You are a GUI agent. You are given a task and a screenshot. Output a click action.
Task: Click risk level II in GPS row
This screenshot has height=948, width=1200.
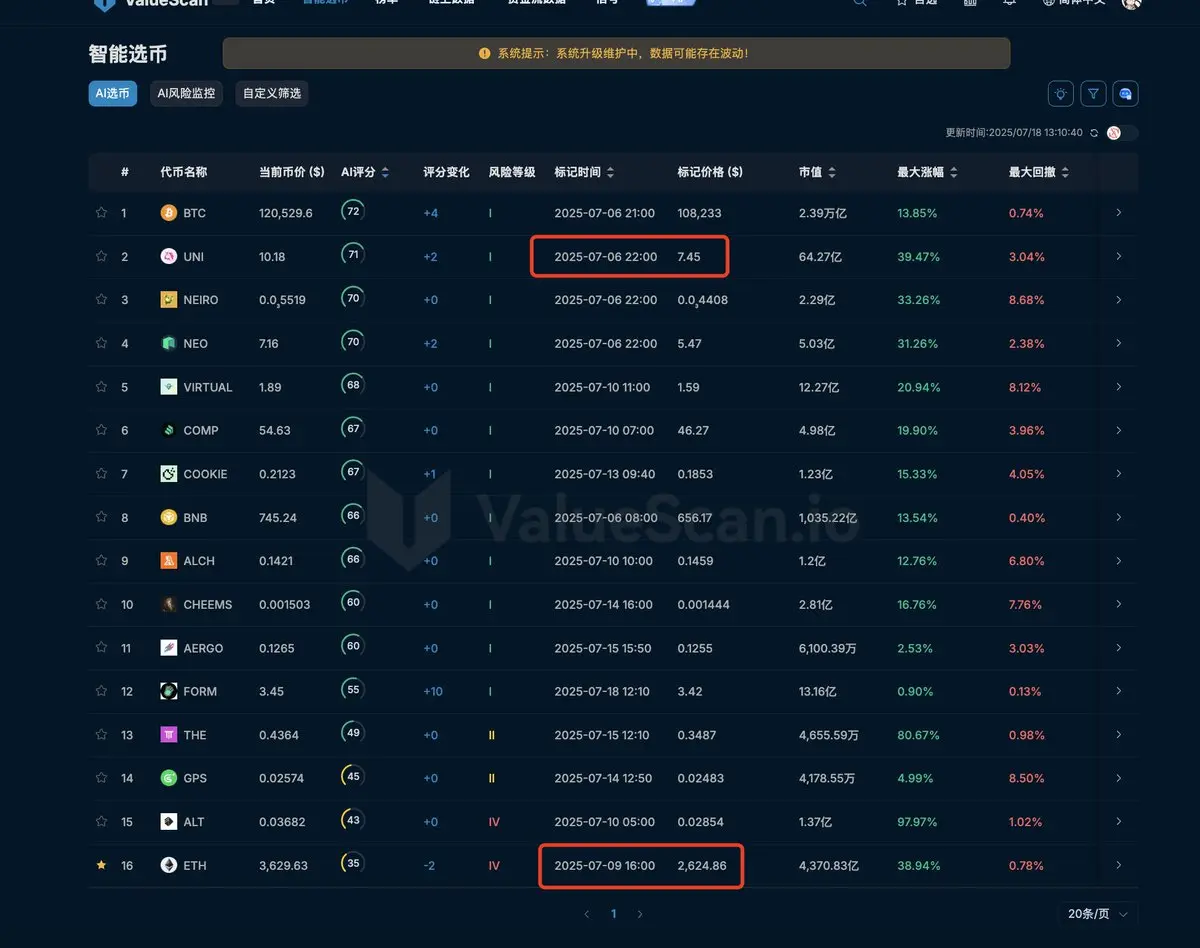point(492,778)
